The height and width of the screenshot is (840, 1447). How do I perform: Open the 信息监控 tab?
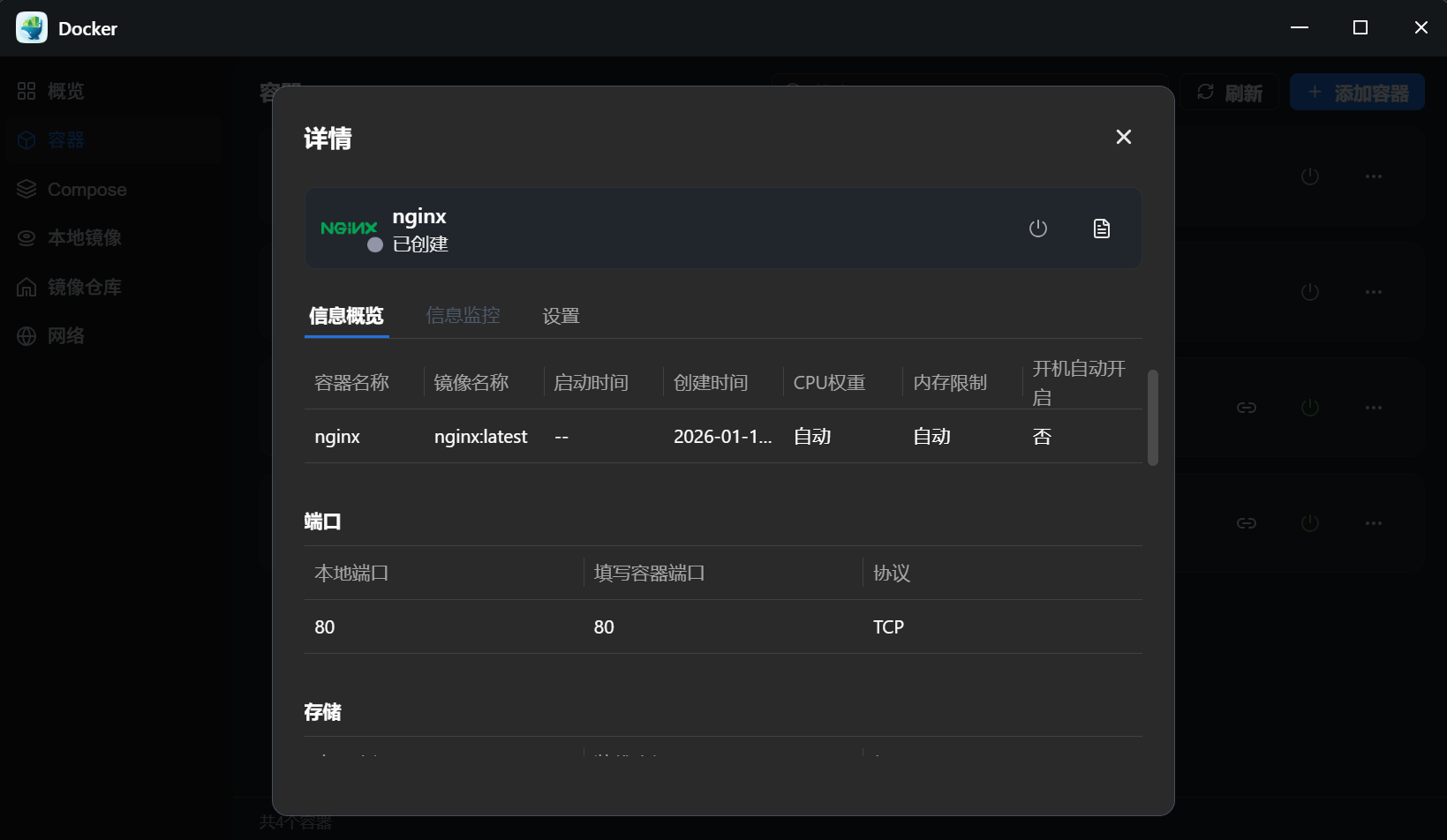click(x=463, y=315)
